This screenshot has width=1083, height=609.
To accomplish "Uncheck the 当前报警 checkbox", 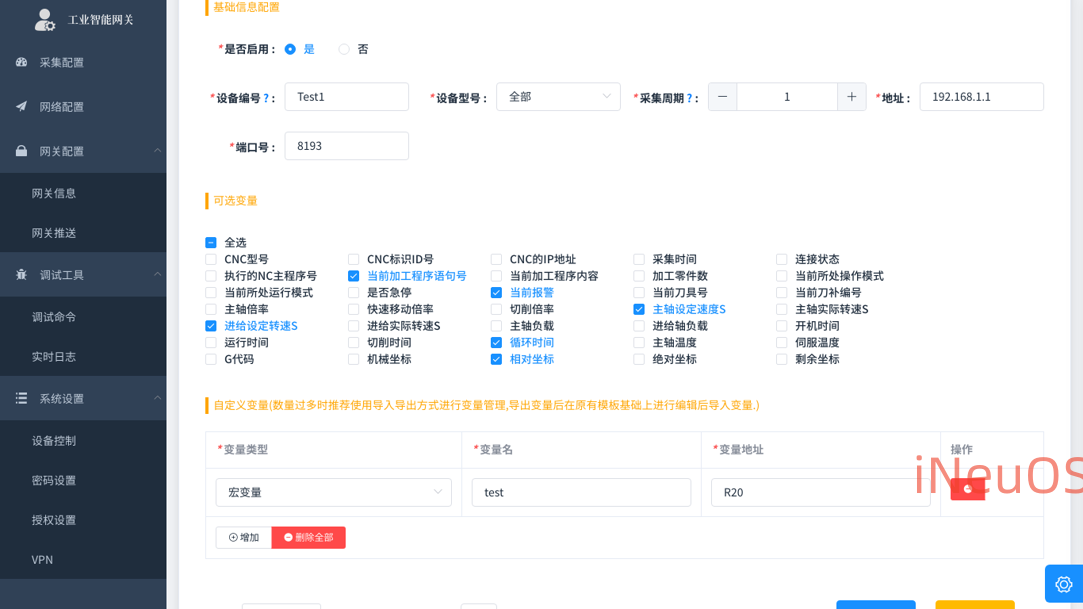I will tap(496, 293).
